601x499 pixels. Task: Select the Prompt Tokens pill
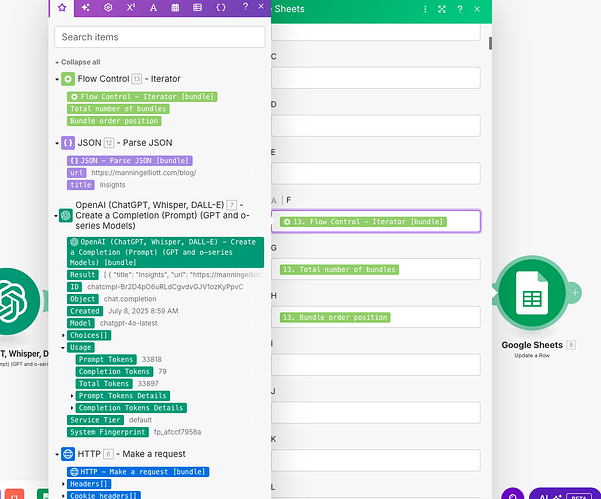(106, 359)
